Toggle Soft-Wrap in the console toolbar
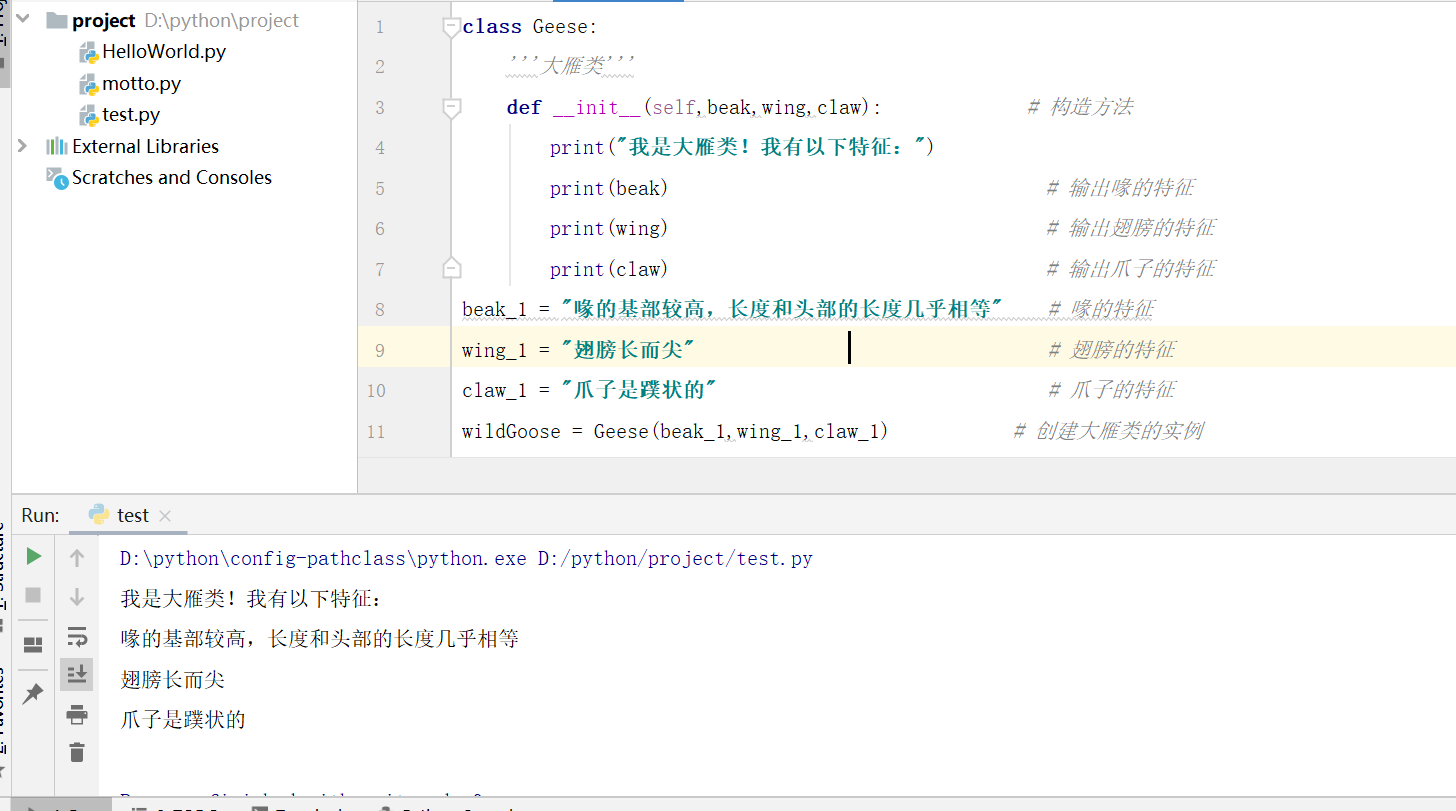 pyautogui.click(x=77, y=636)
